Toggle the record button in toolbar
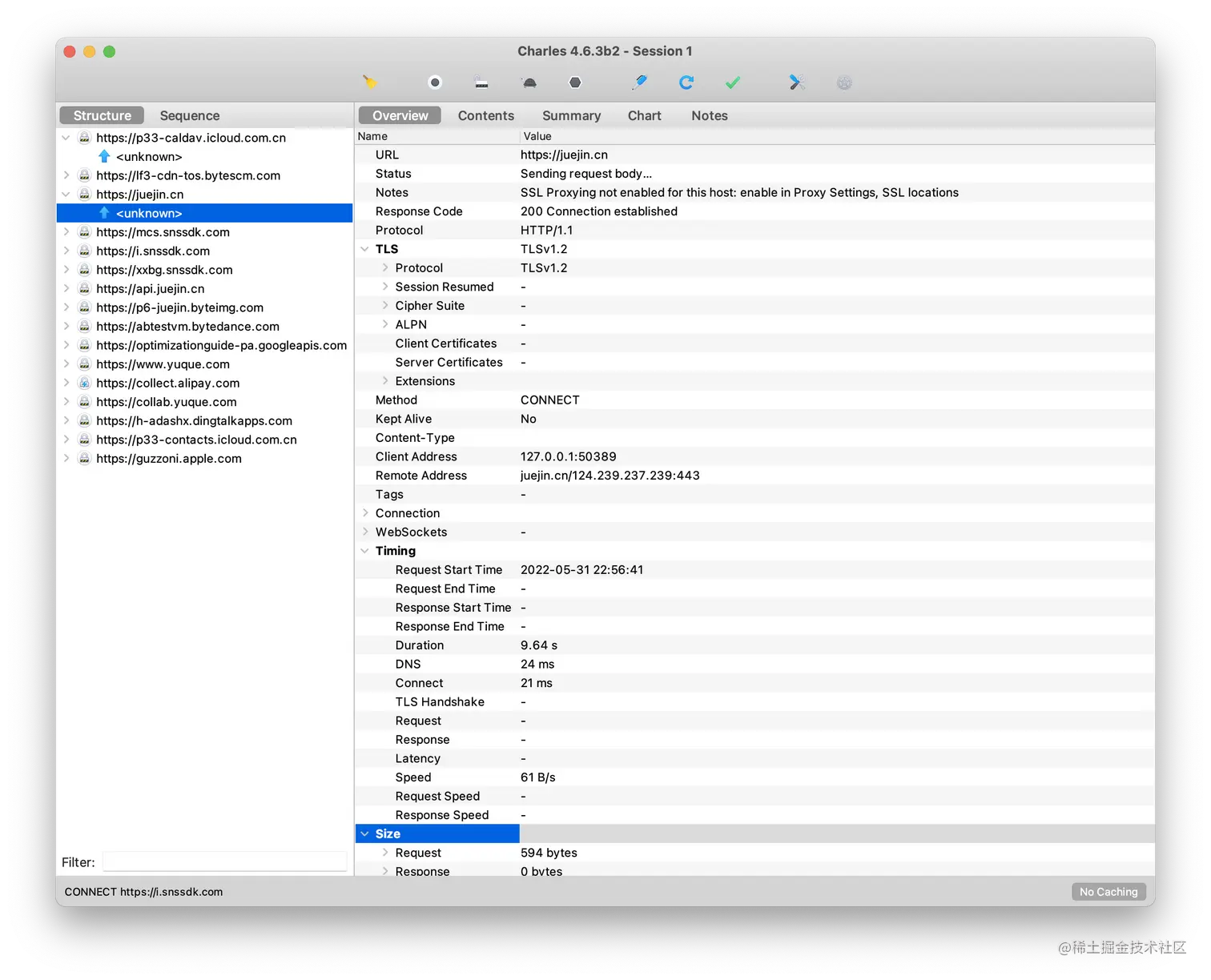This screenshot has width=1211, height=980. click(x=435, y=82)
